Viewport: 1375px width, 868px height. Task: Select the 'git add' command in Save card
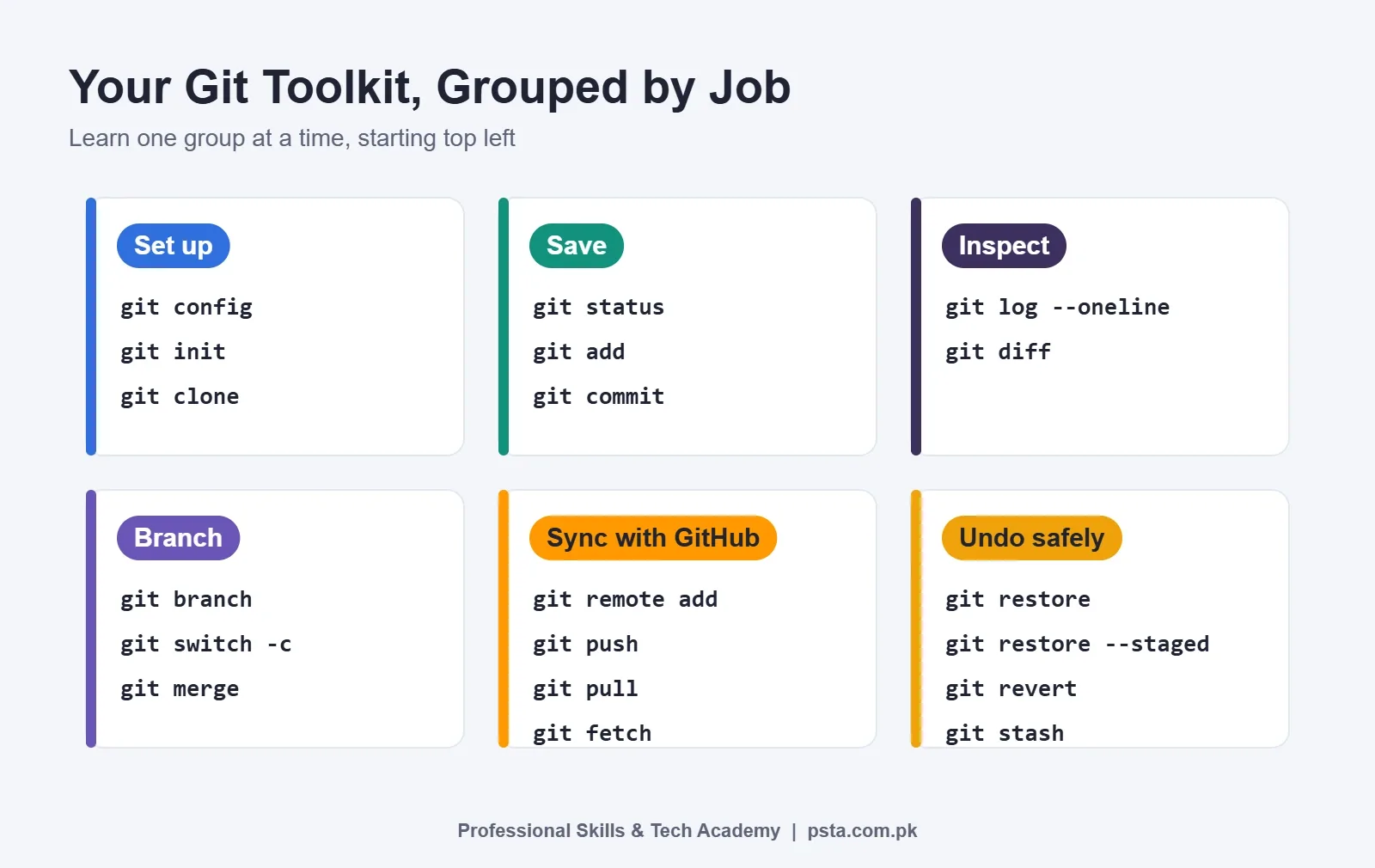pyautogui.click(x=578, y=352)
